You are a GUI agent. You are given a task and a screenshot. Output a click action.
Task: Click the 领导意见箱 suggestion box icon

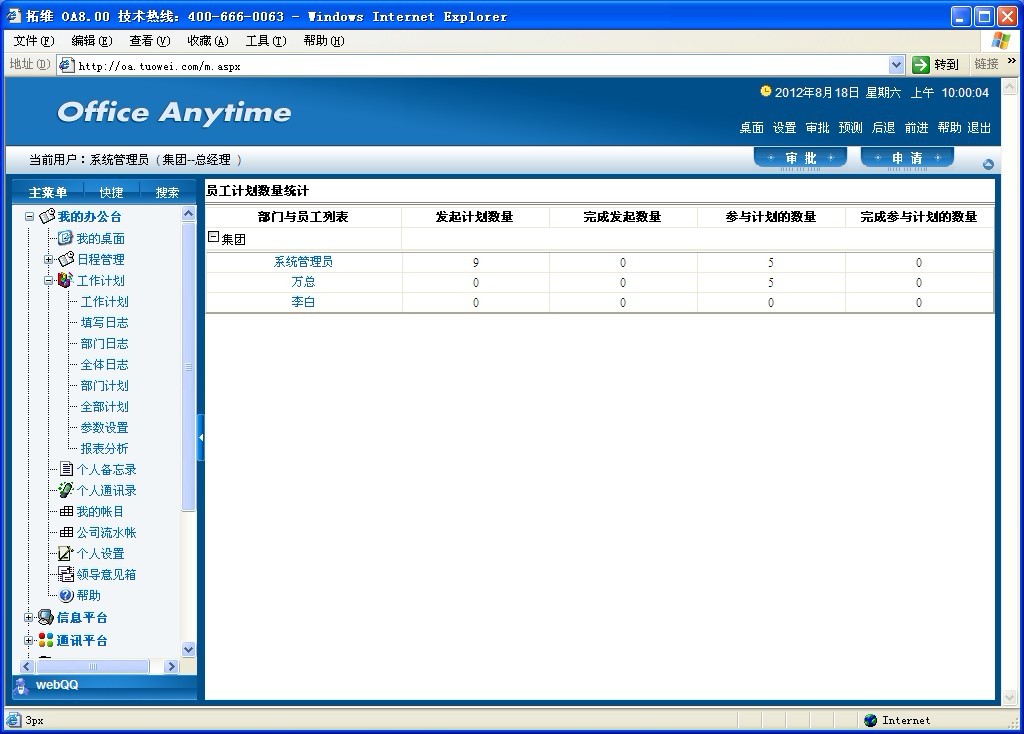click(x=66, y=574)
